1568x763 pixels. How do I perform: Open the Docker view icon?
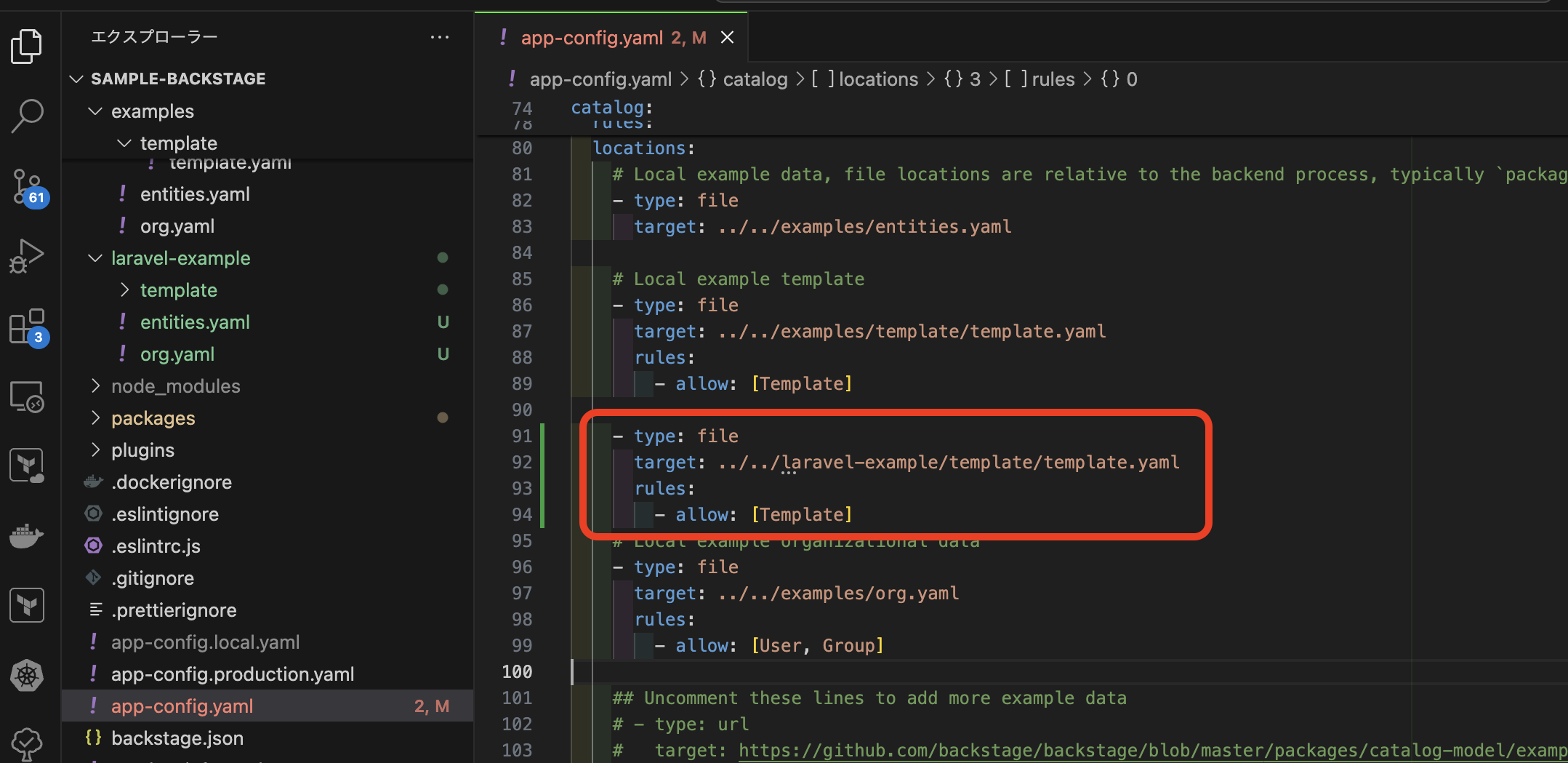(27, 536)
